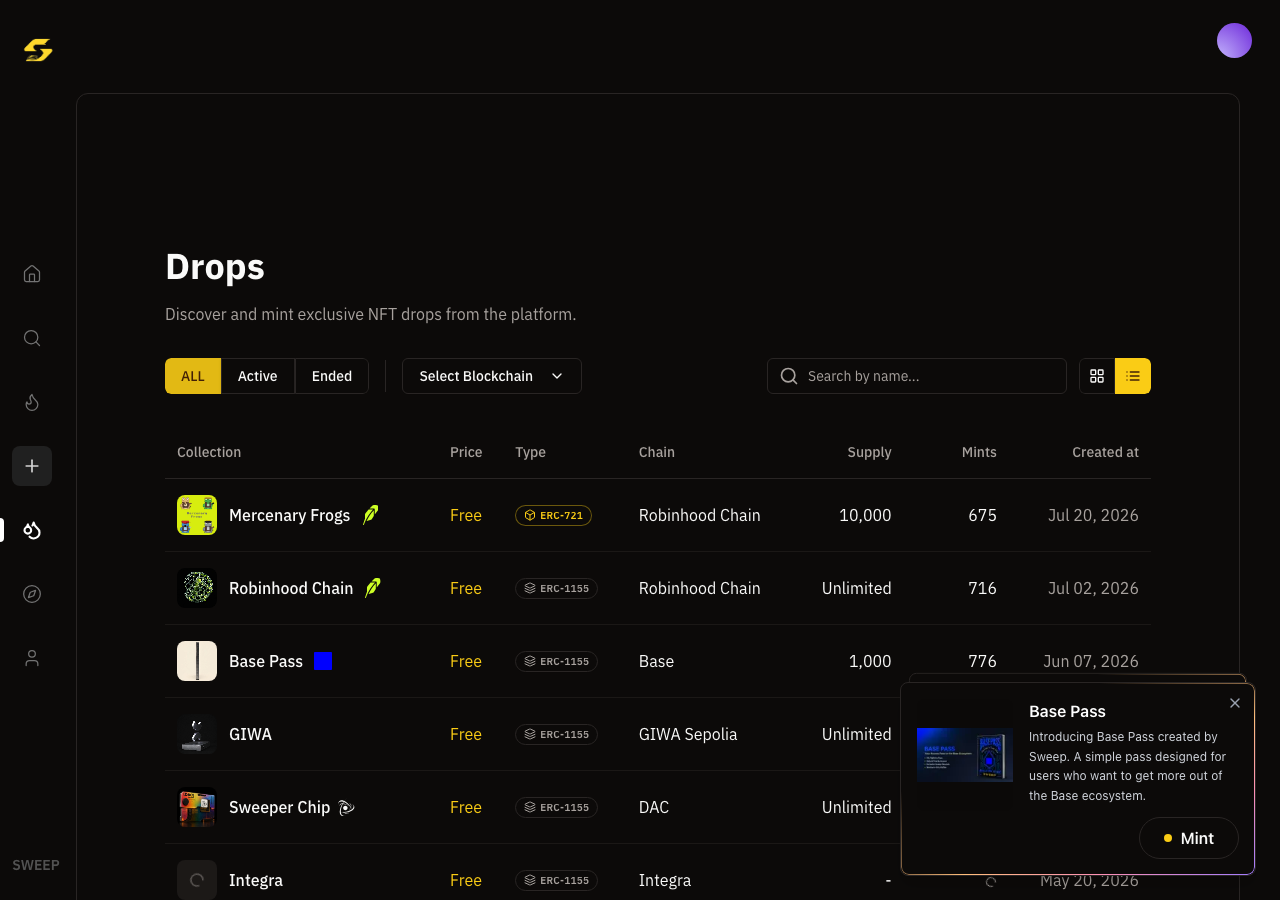Switch to grid view
The height and width of the screenshot is (900, 1280).
(x=1097, y=376)
